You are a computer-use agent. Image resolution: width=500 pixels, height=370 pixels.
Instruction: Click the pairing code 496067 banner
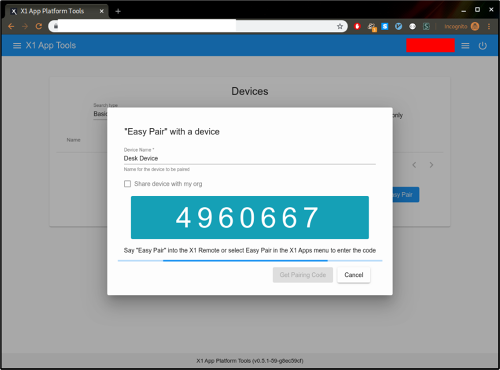click(x=250, y=217)
